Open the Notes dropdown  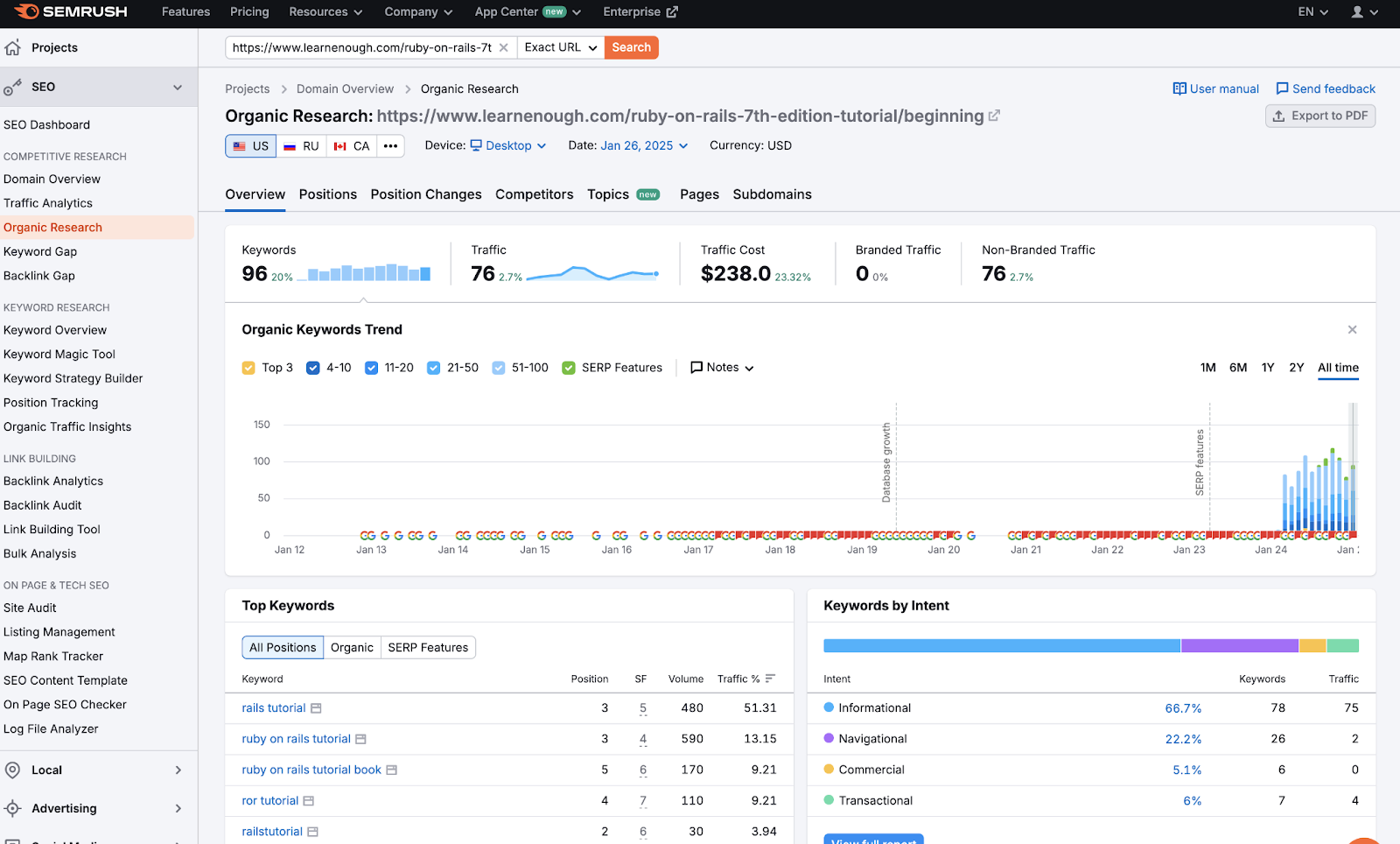722,368
